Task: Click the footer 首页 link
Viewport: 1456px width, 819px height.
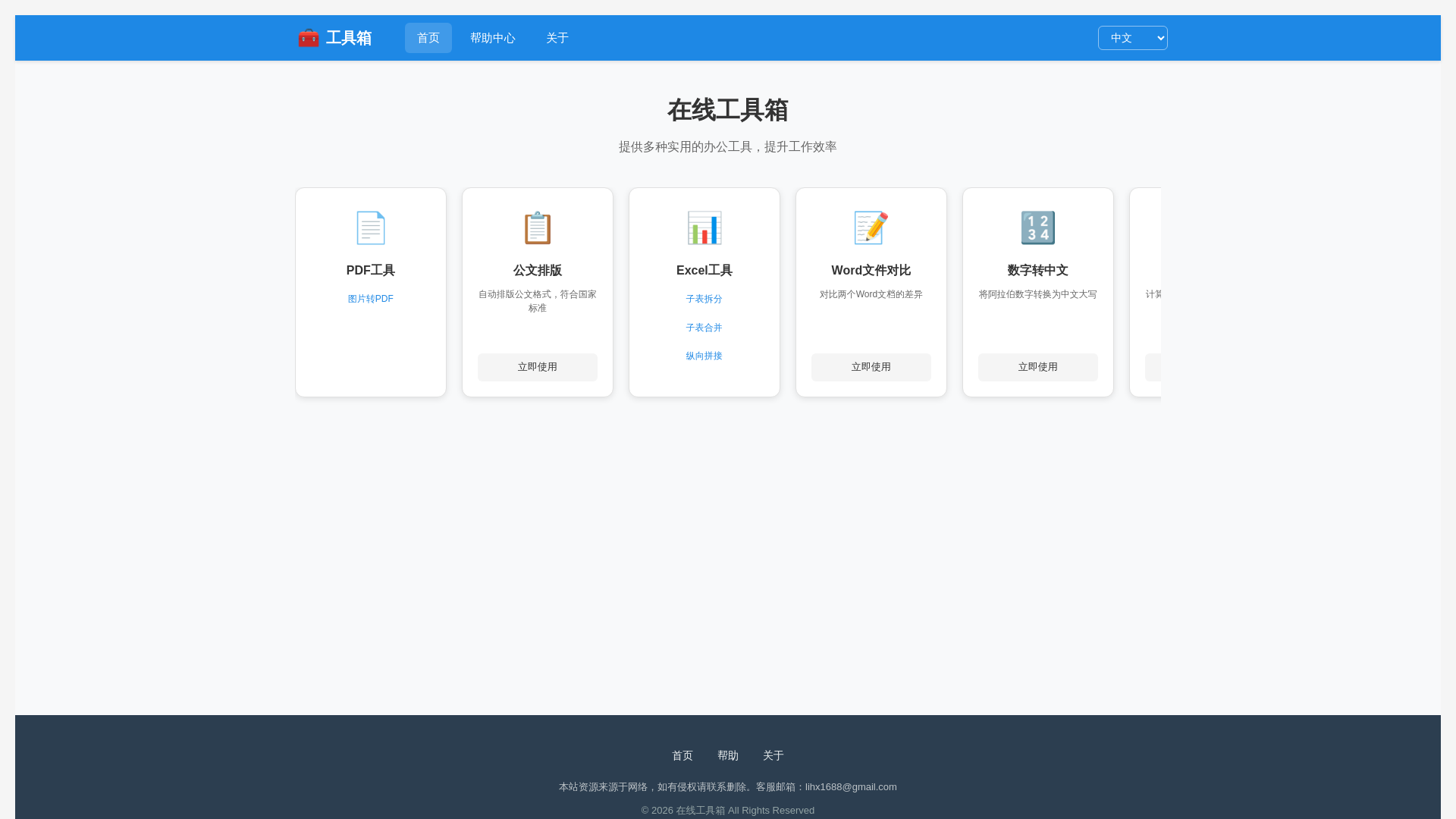Action: 682,755
